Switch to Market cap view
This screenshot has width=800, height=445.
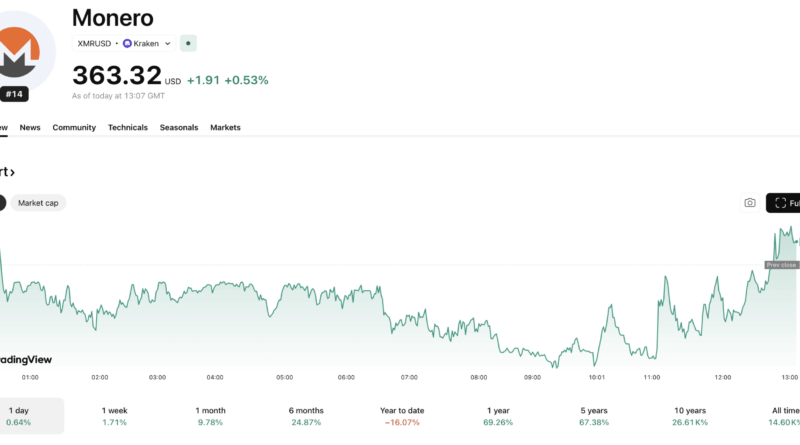point(38,203)
